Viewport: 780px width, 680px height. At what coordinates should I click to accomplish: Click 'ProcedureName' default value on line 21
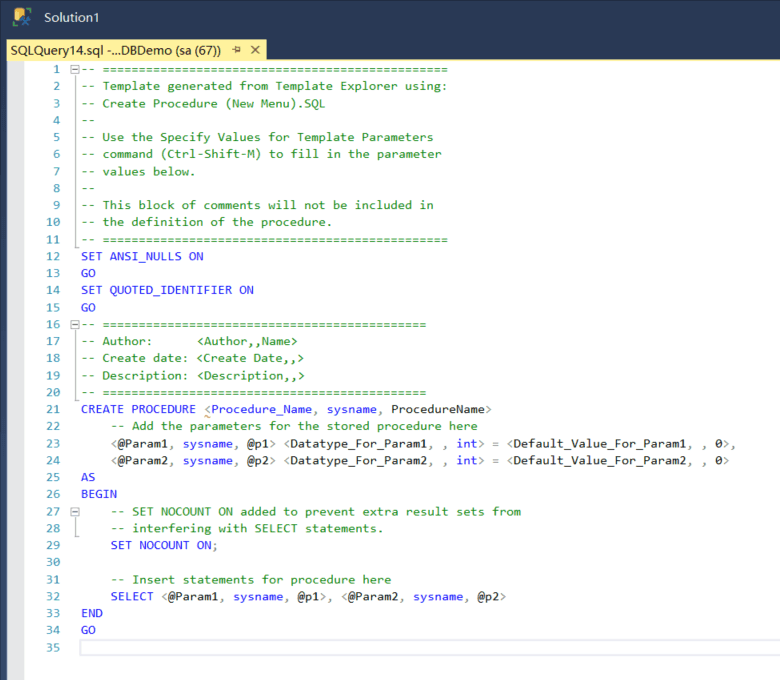[438, 409]
